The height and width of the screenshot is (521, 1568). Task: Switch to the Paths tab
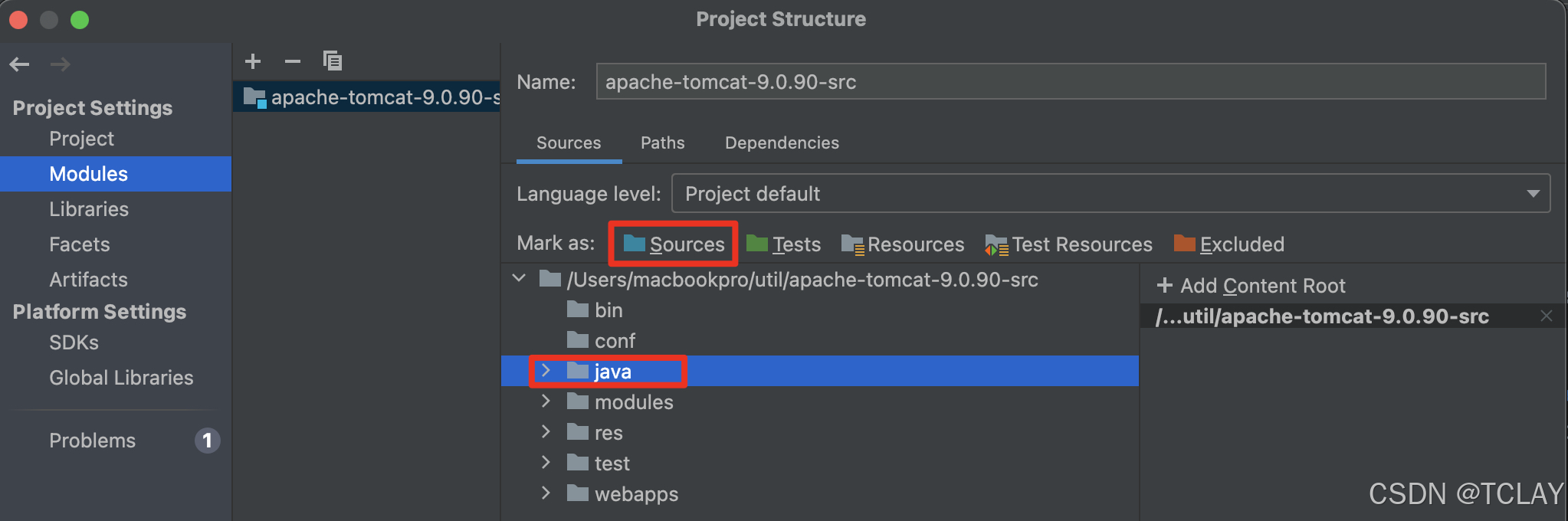pyautogui.click(x=662, y=143)
